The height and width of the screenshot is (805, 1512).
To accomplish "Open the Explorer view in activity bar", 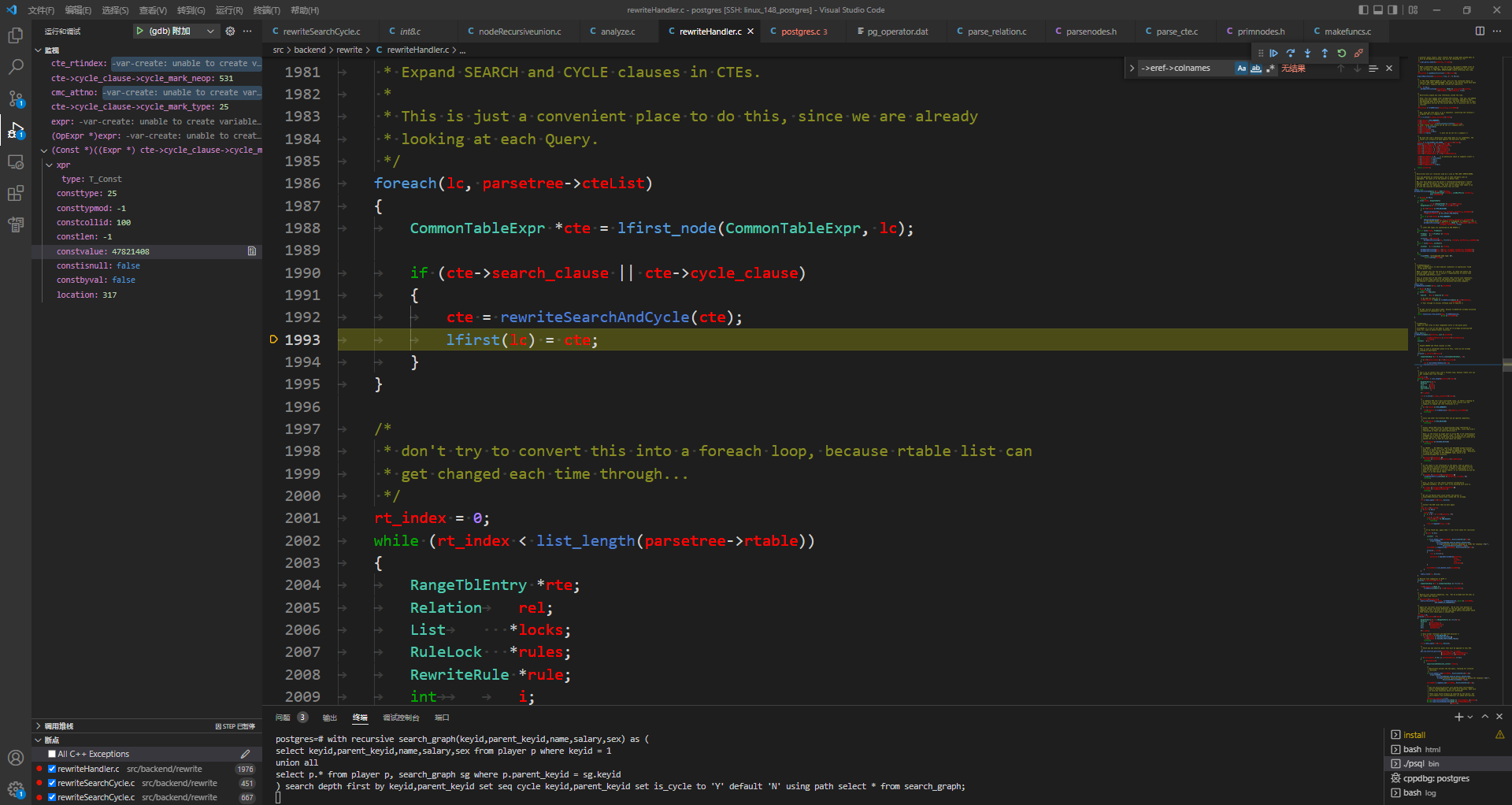I will tap(16, 35).
